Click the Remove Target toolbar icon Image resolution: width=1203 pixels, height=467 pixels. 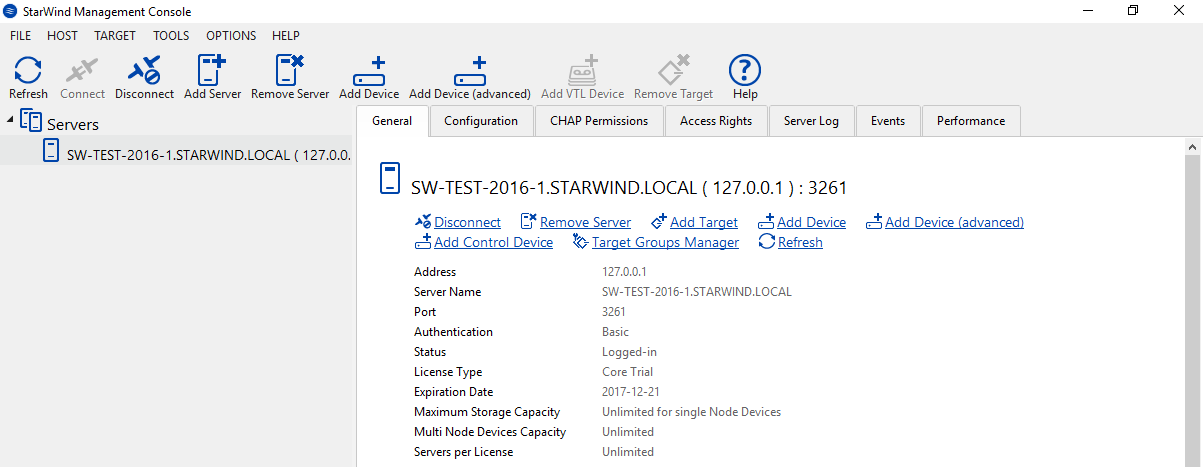pyautogui.click(x=673, y=70)
